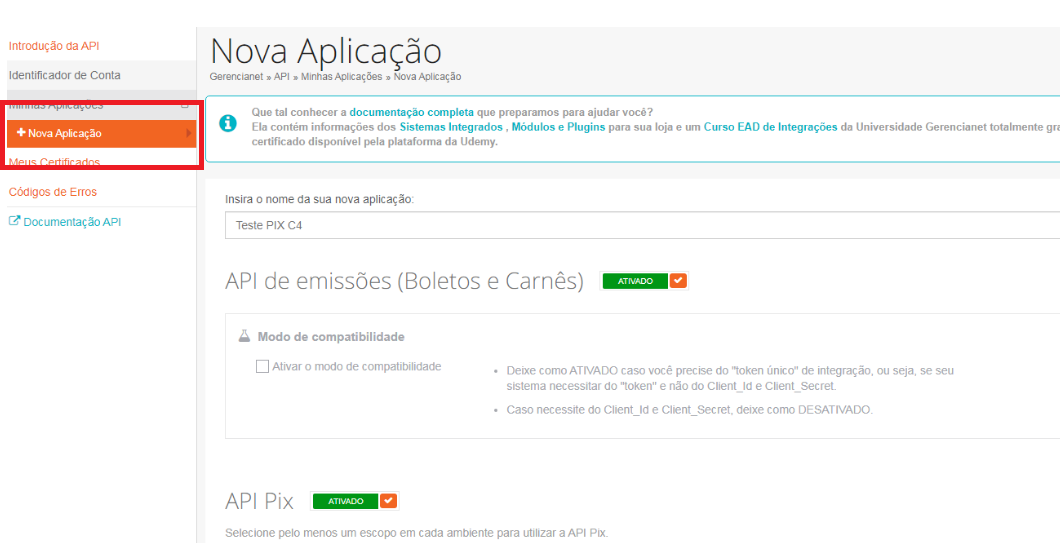Collapse the Minhas Aplicações sidebar section
The height and width of the screenshot is (546, 1063).
[x=184, y=105]
